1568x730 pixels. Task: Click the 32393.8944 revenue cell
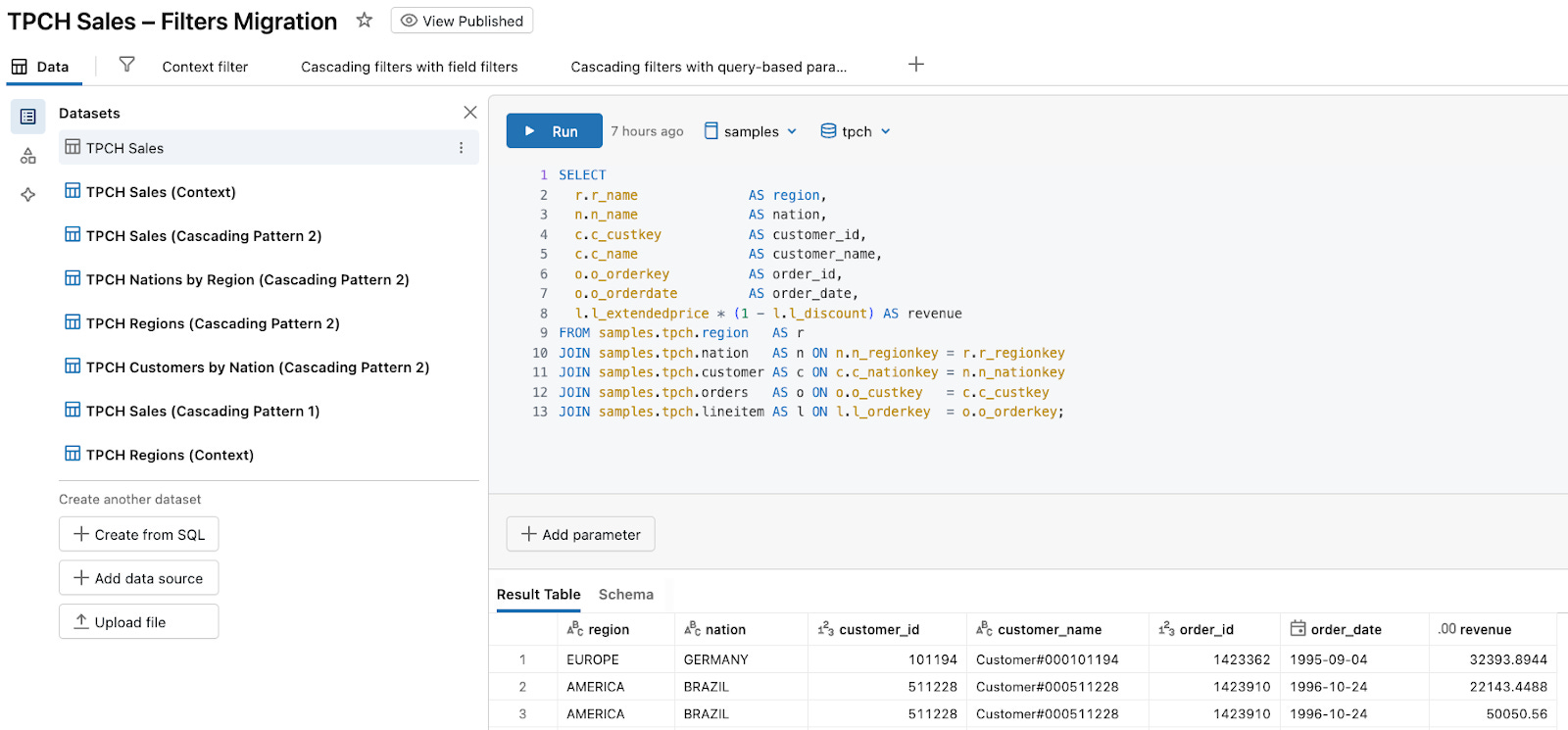(1493, 659)
